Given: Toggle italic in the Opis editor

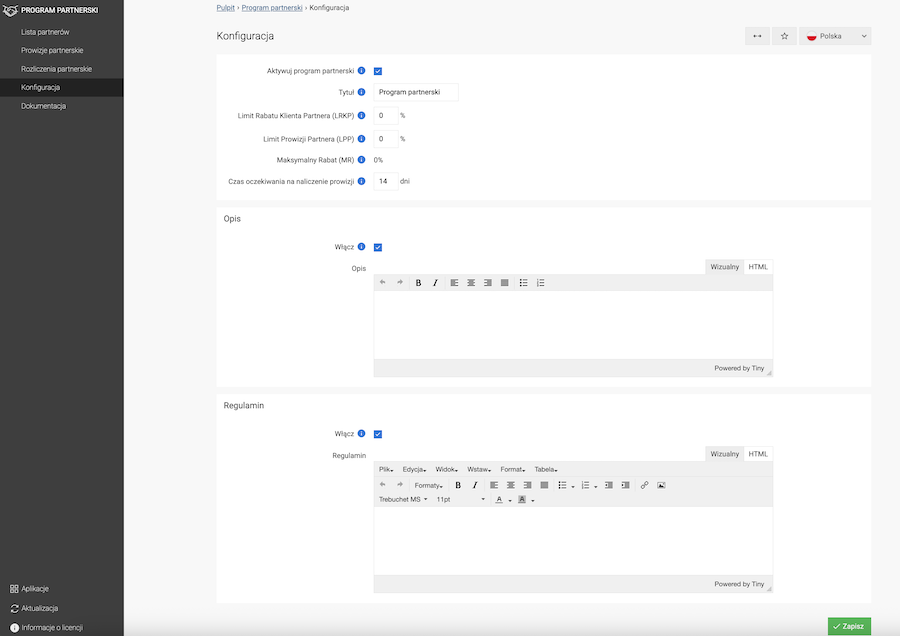Looking at the screenshot, I should coord(435,282).
